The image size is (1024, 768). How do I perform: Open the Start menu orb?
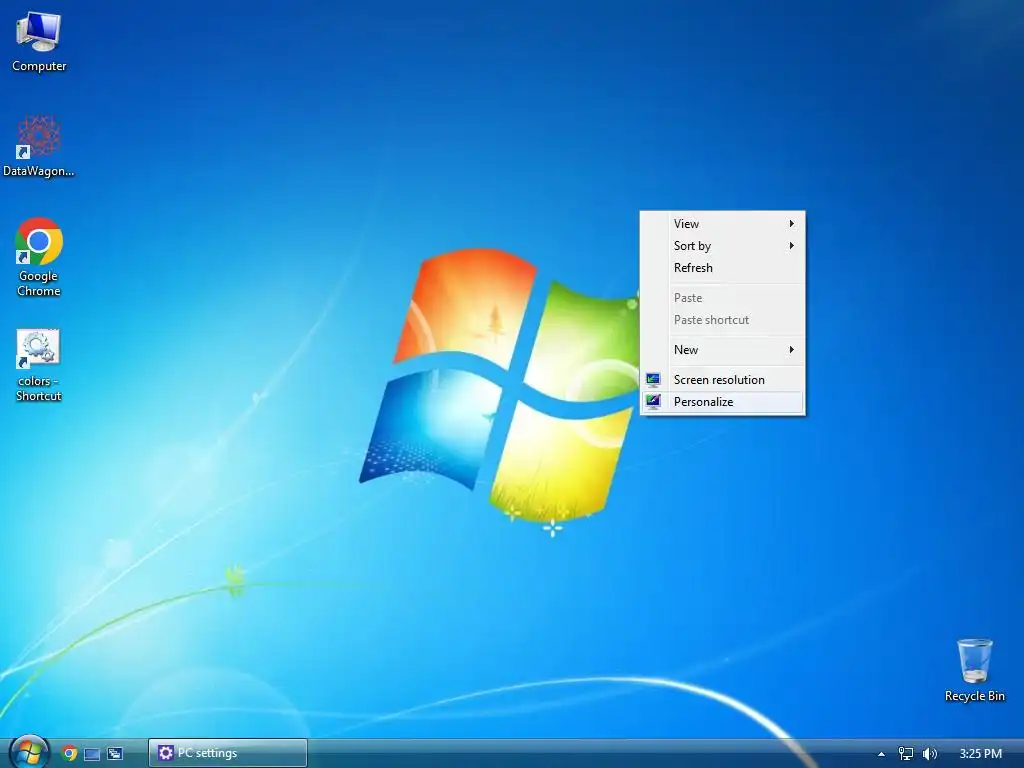(x=29, y=752)
